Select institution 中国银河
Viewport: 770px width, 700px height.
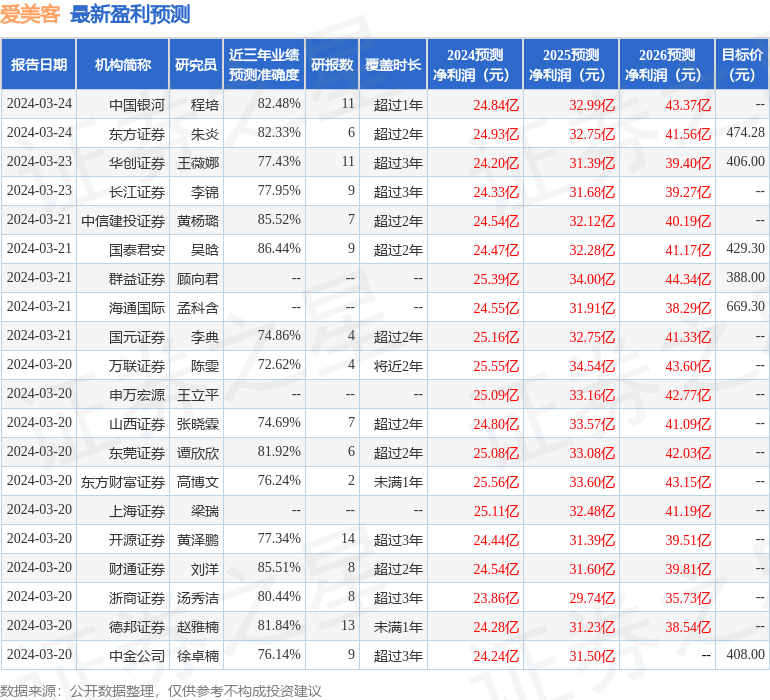click(x=137, y=105)
